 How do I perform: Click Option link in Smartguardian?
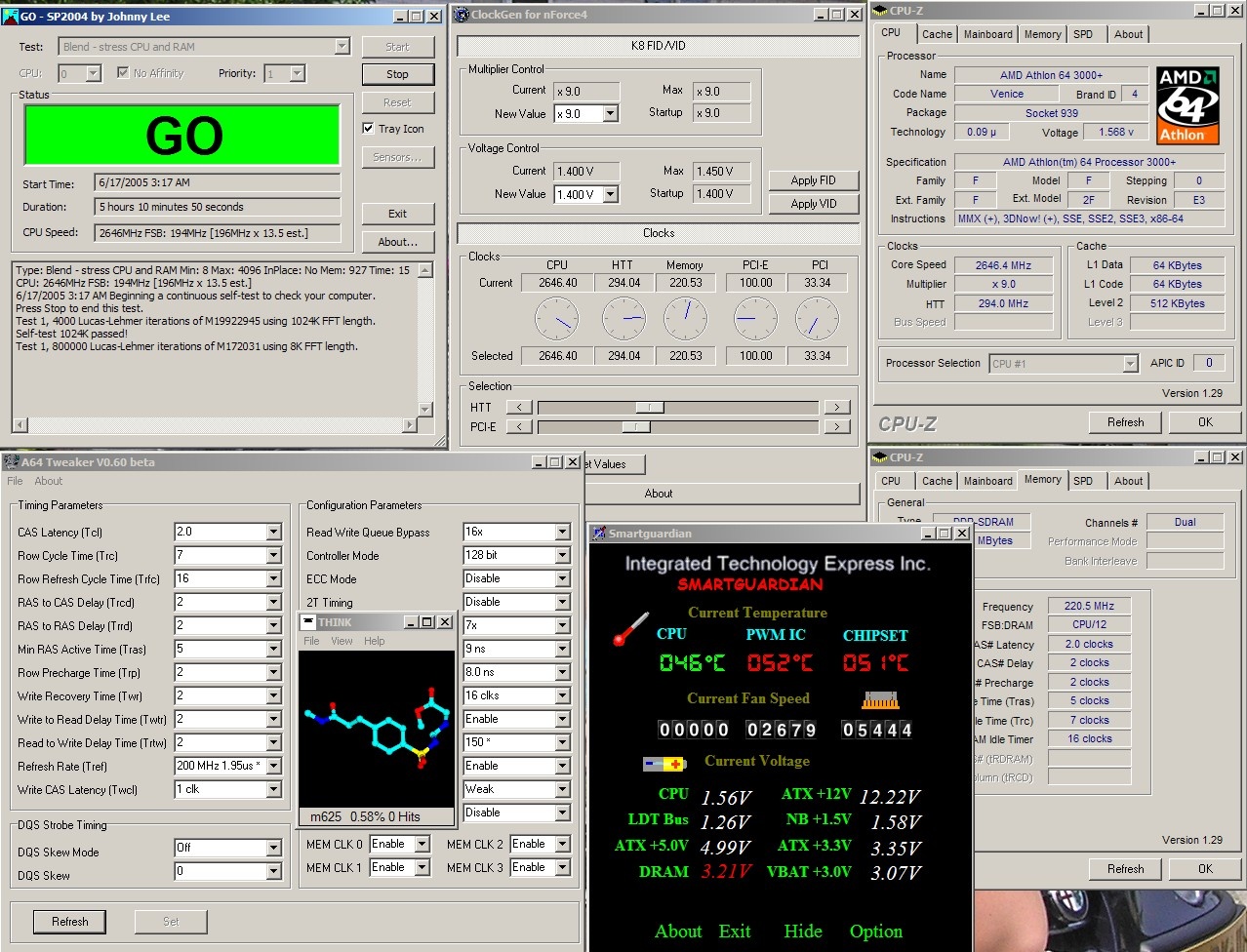coord(876,932)
